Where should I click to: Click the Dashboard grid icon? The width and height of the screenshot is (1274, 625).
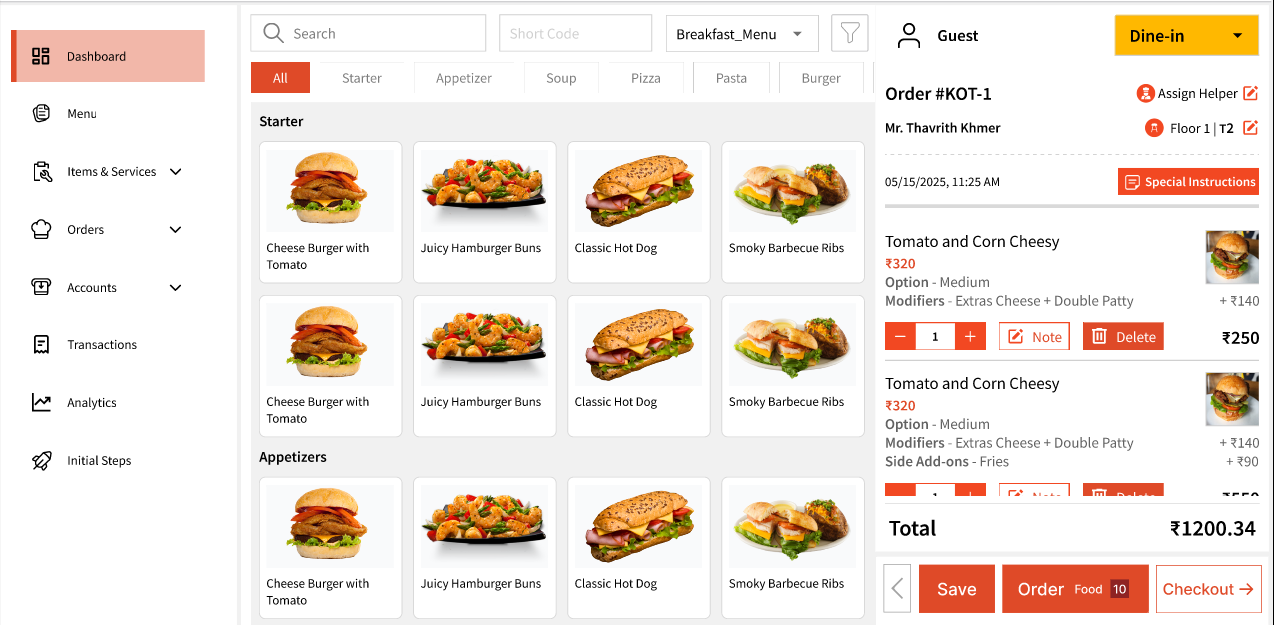(41, 56)
